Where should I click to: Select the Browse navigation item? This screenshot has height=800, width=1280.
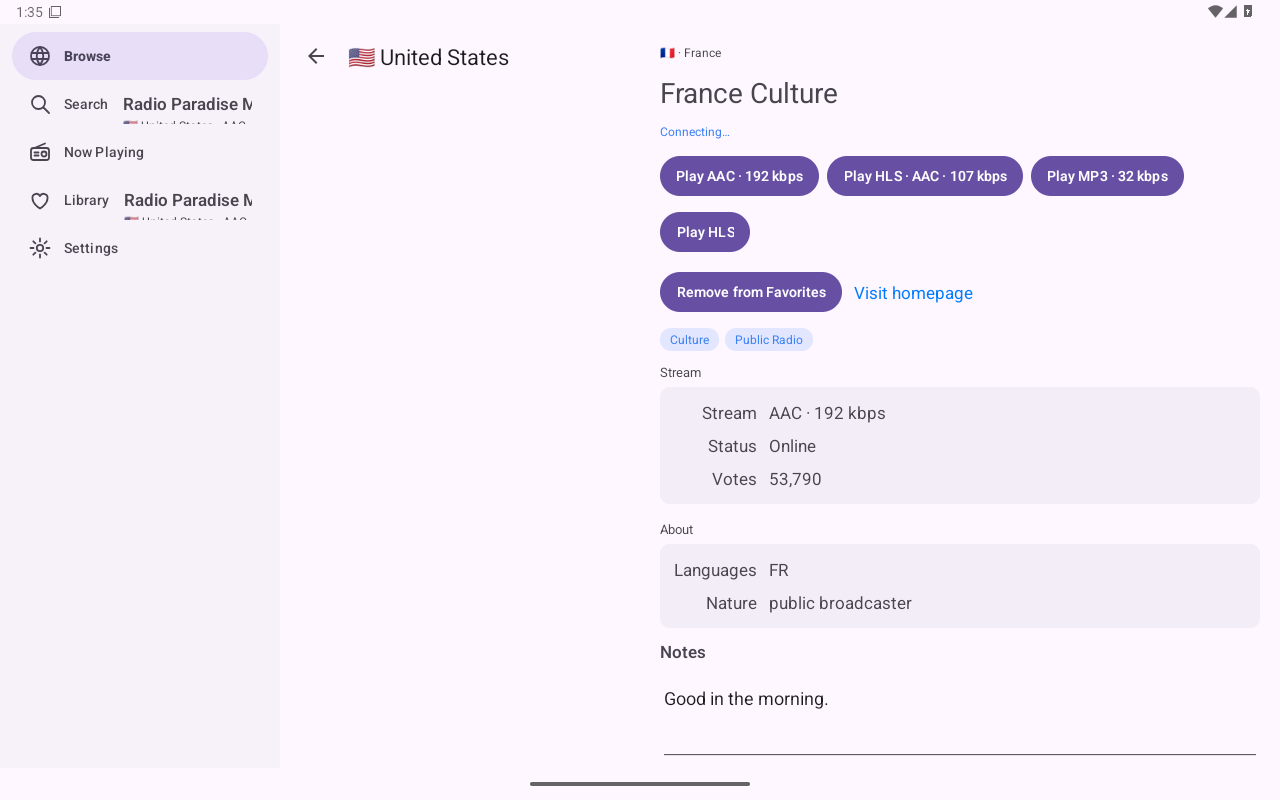pyautogui.click(x=140, y=56)
